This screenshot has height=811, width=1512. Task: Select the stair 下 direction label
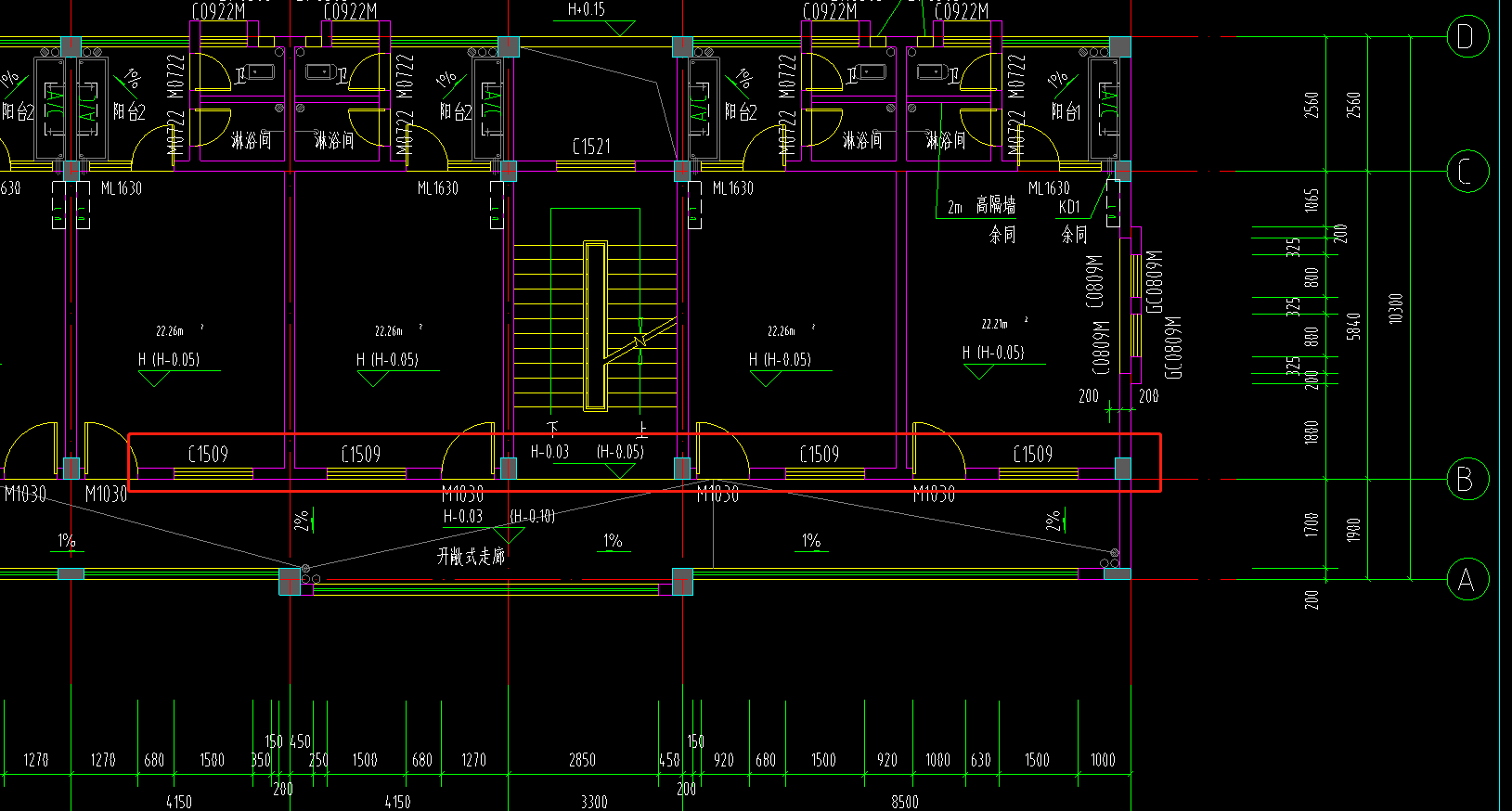pos(553,428)
